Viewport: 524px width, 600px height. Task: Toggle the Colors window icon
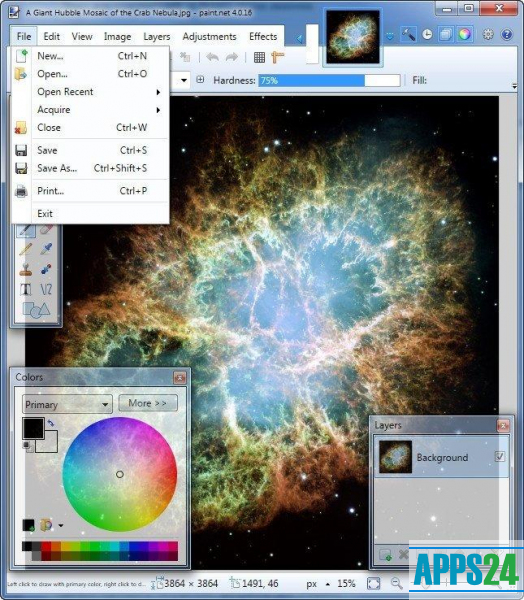464,35
